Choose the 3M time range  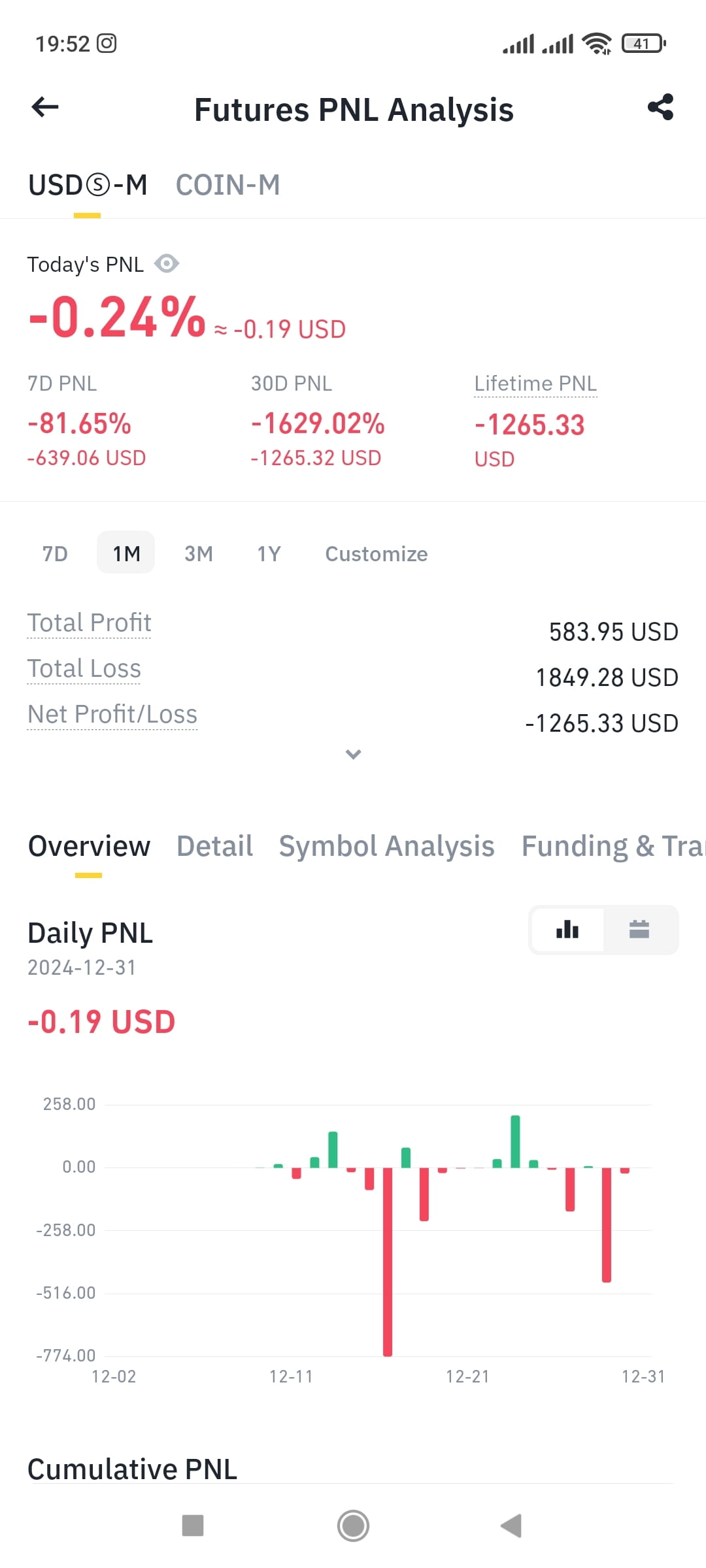199,554
